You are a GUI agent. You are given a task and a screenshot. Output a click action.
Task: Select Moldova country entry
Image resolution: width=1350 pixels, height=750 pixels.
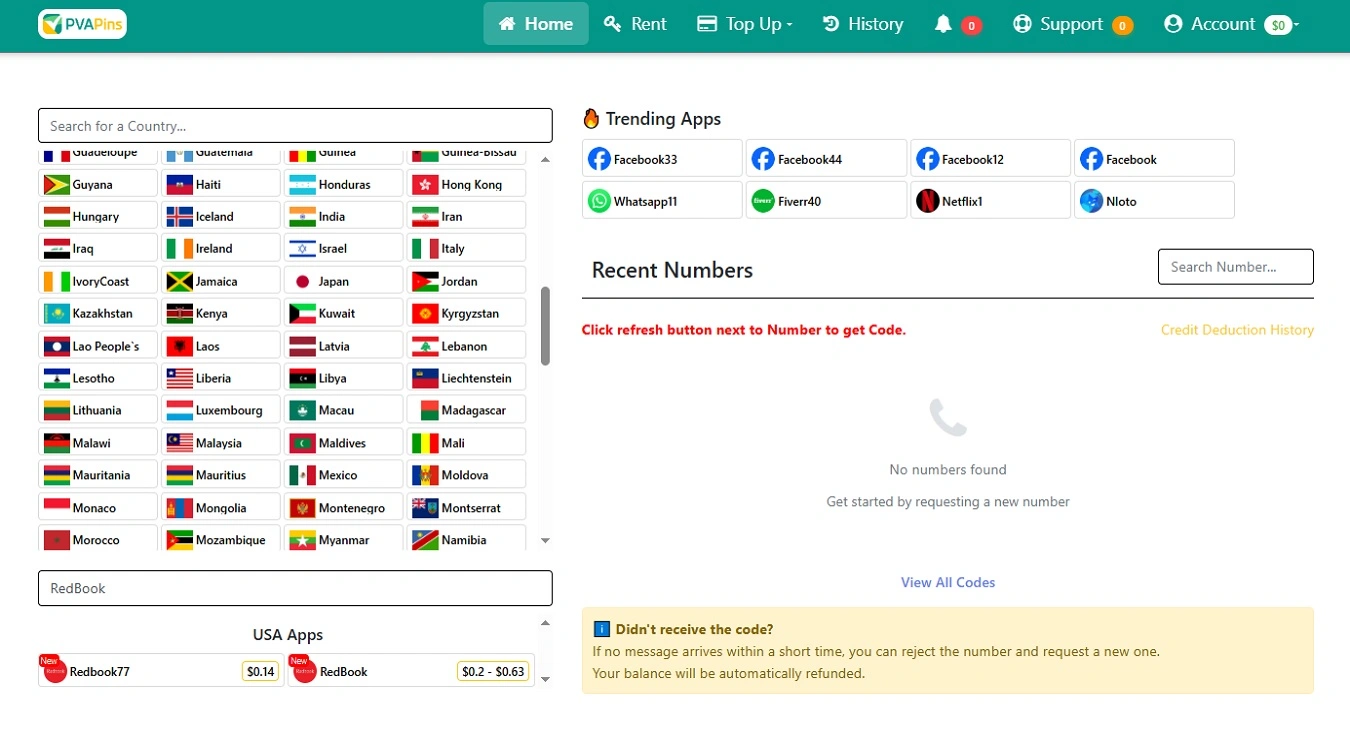tap(467, 475)
